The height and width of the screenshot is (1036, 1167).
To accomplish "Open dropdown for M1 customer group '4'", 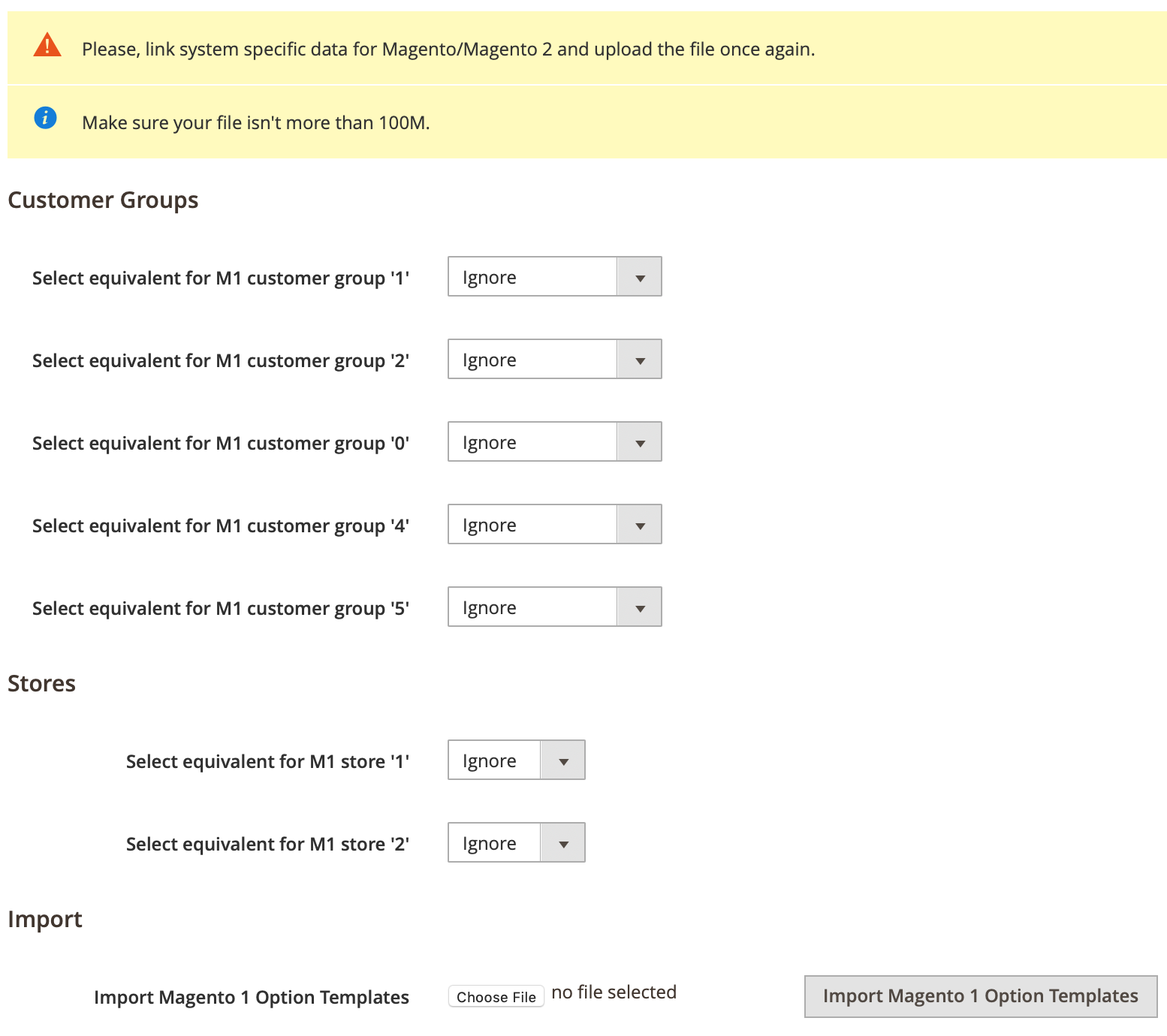I will click(555, 524).
